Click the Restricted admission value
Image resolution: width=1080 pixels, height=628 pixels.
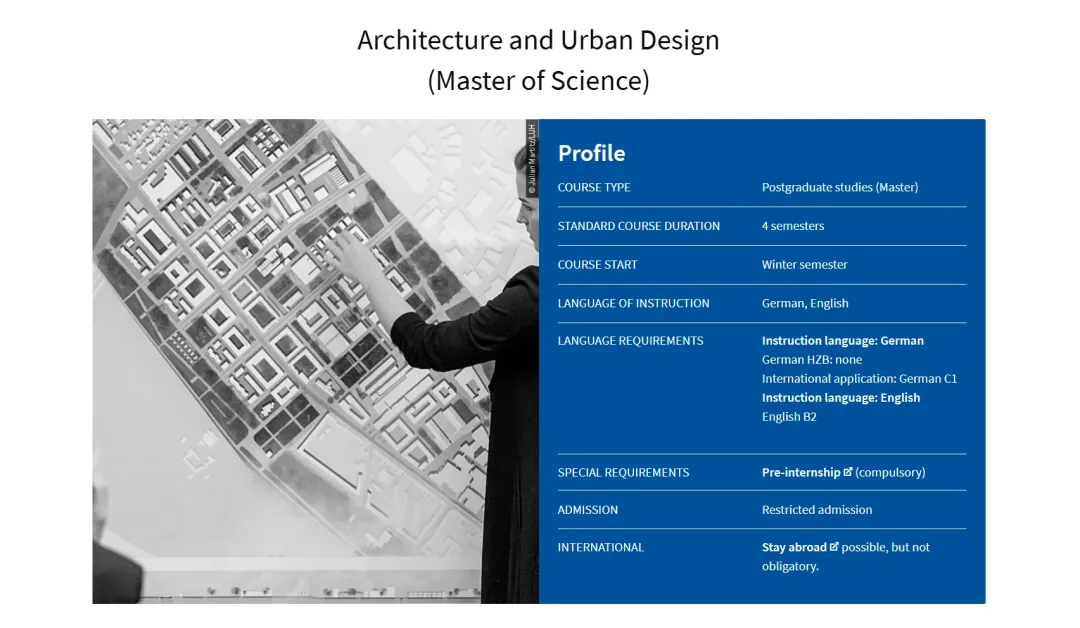(x=816, y=510)
